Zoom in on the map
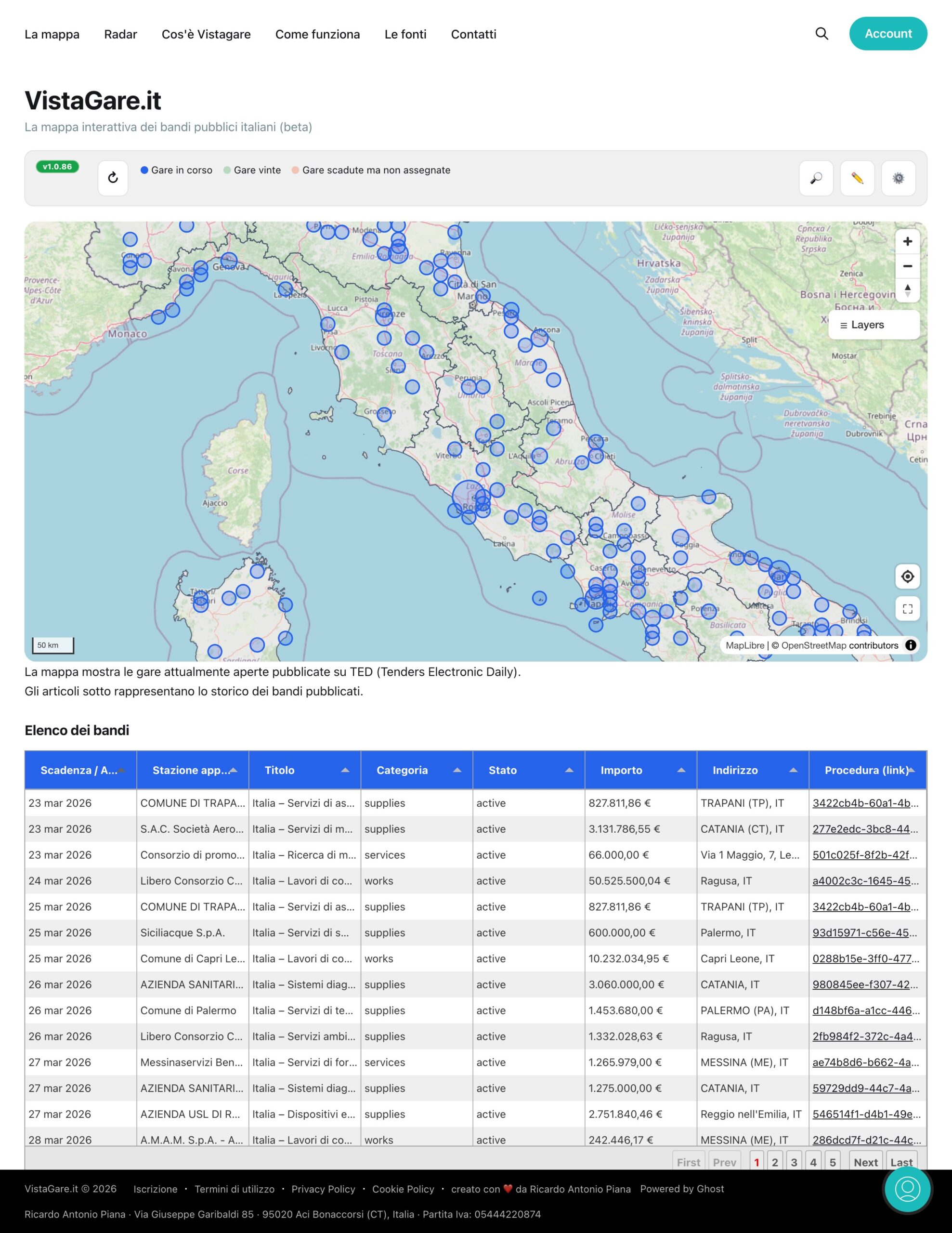 [907, 242]
